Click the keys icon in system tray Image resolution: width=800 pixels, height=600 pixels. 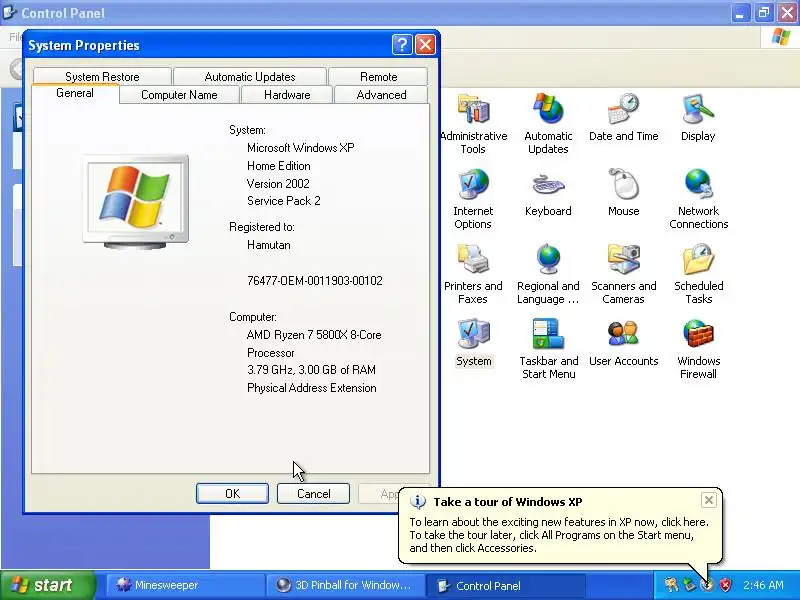tap(671, 585)
